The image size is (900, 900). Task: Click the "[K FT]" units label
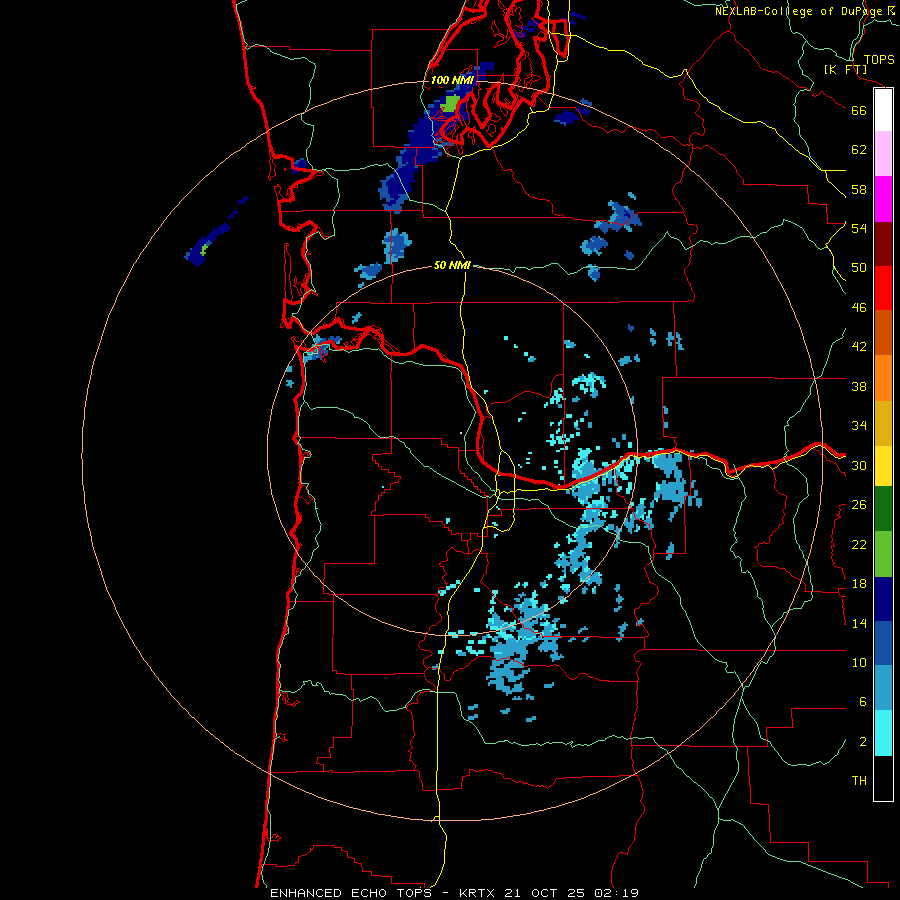(x=845, y=69)
